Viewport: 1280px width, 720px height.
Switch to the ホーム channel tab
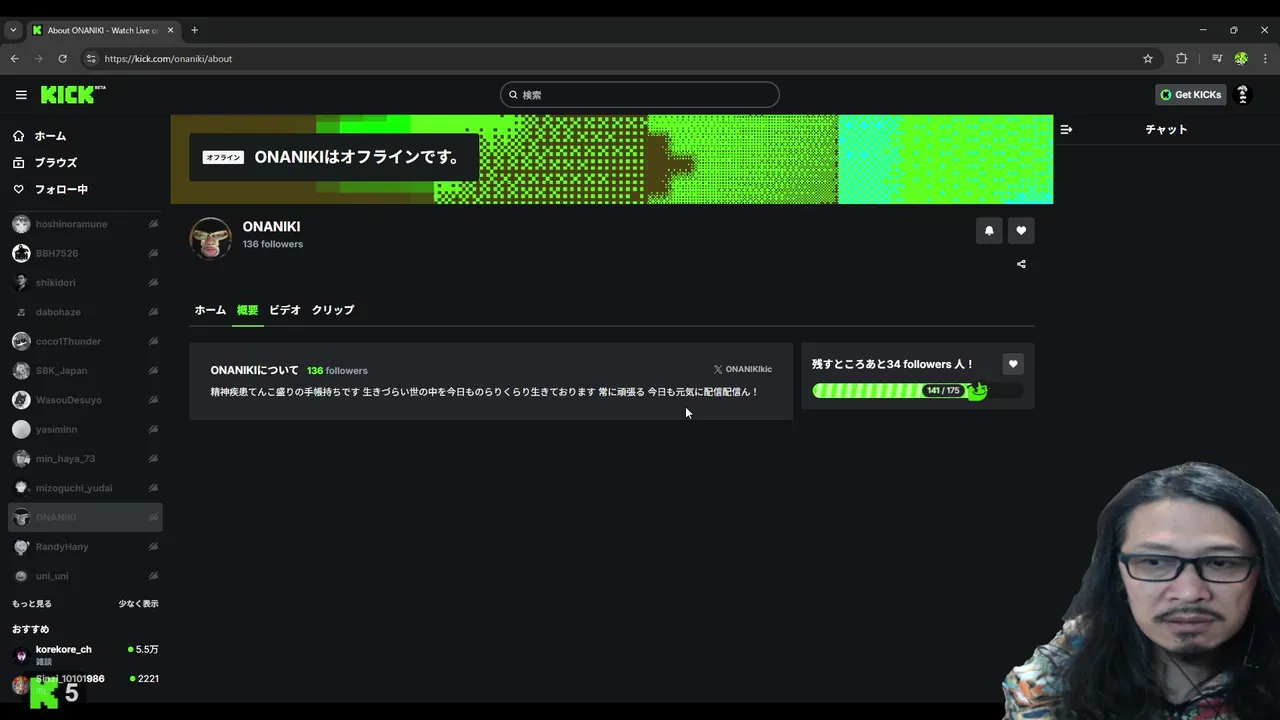(x=210, y=310)
